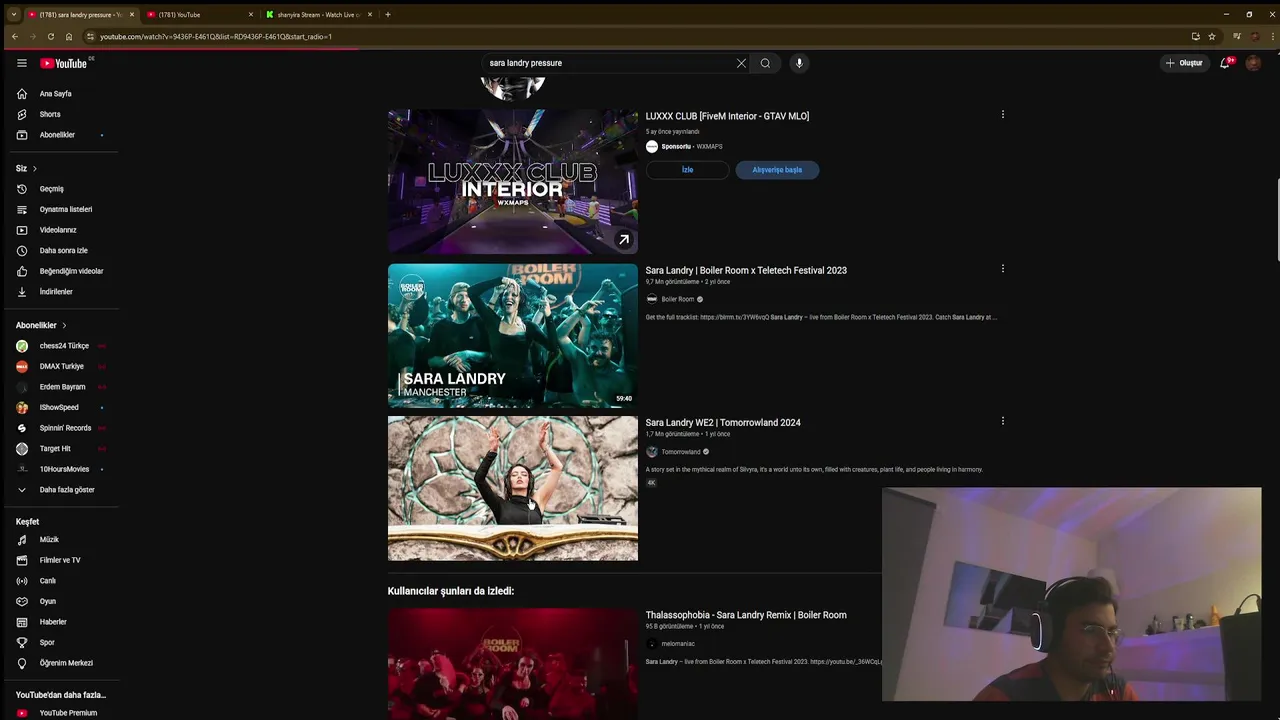Screen dimensions: 1280x720
Task: Open Thalassophobia red Boiler Room thumbnail
Action: pyautogui.click(x=513, y=664)
